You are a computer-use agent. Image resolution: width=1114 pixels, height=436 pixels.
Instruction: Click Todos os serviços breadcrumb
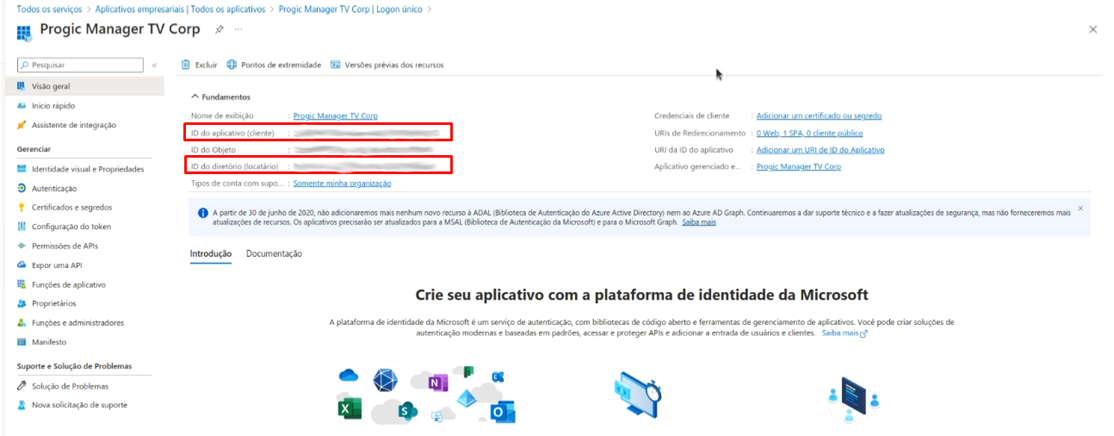pyautogui.click(x=49, y=9)
